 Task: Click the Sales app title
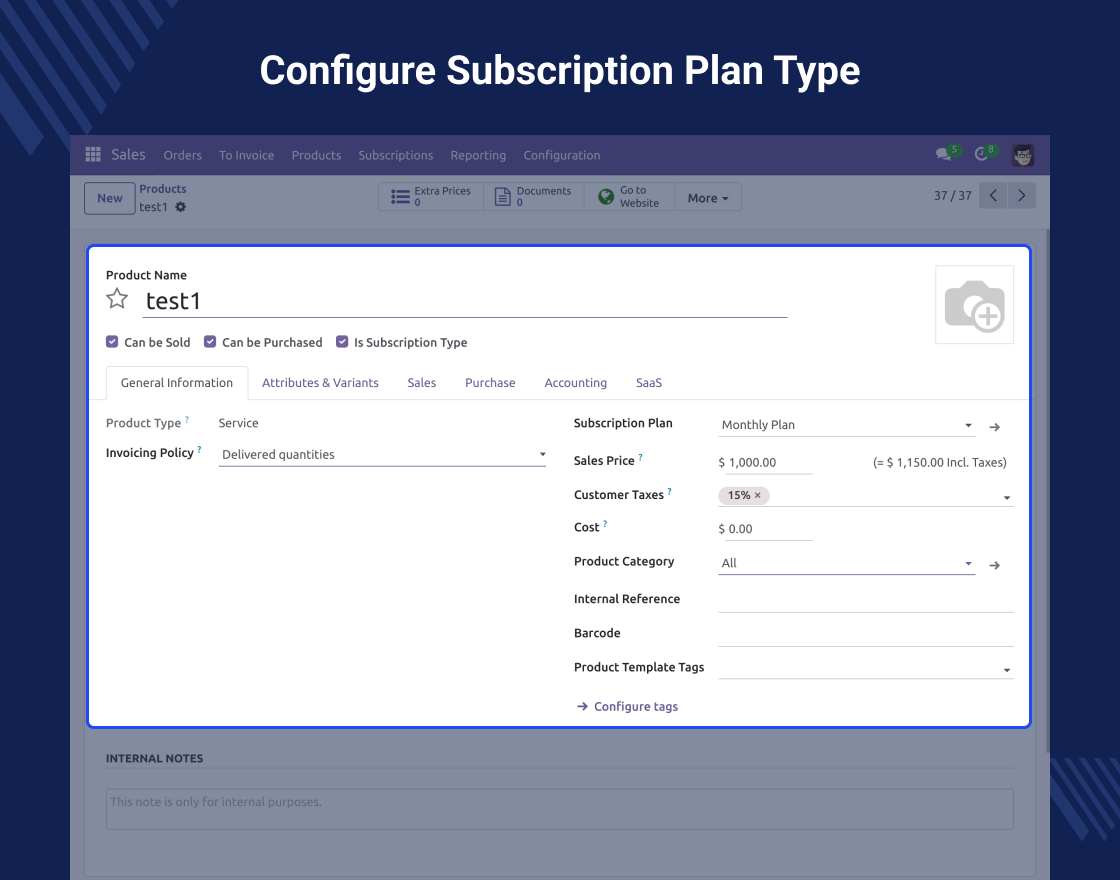pos(129,154)
